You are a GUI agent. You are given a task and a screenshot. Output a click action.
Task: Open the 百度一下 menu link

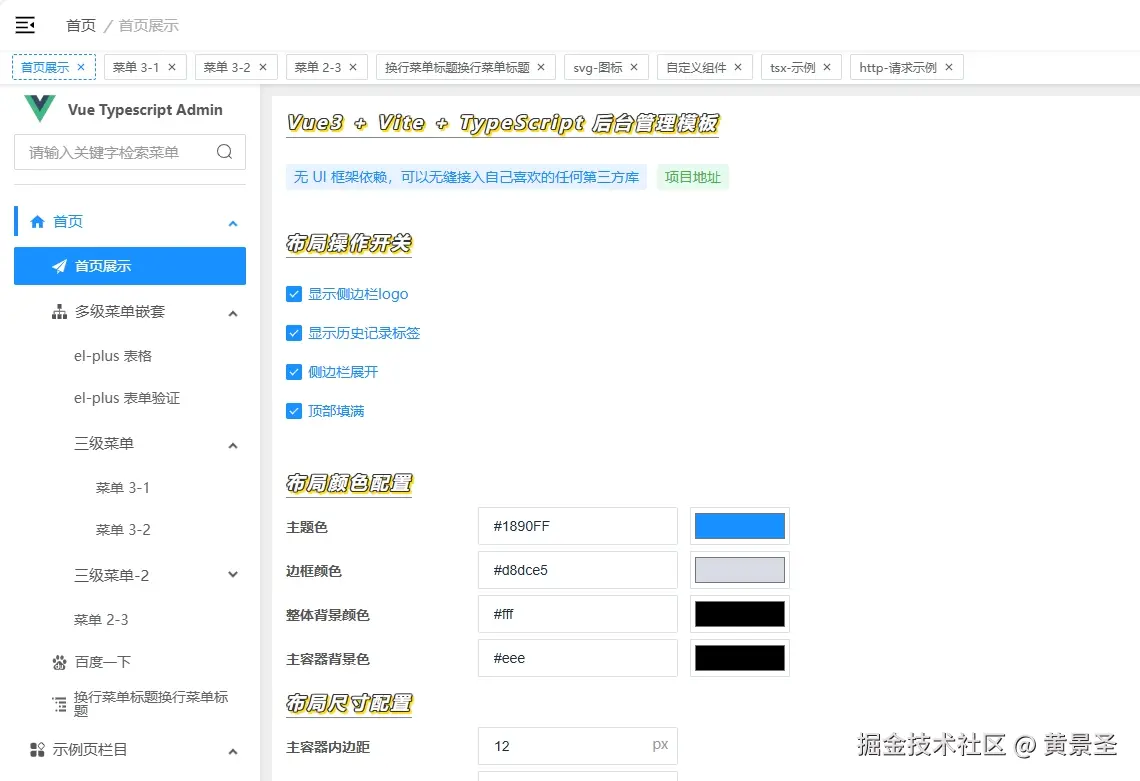pos(103,662)
